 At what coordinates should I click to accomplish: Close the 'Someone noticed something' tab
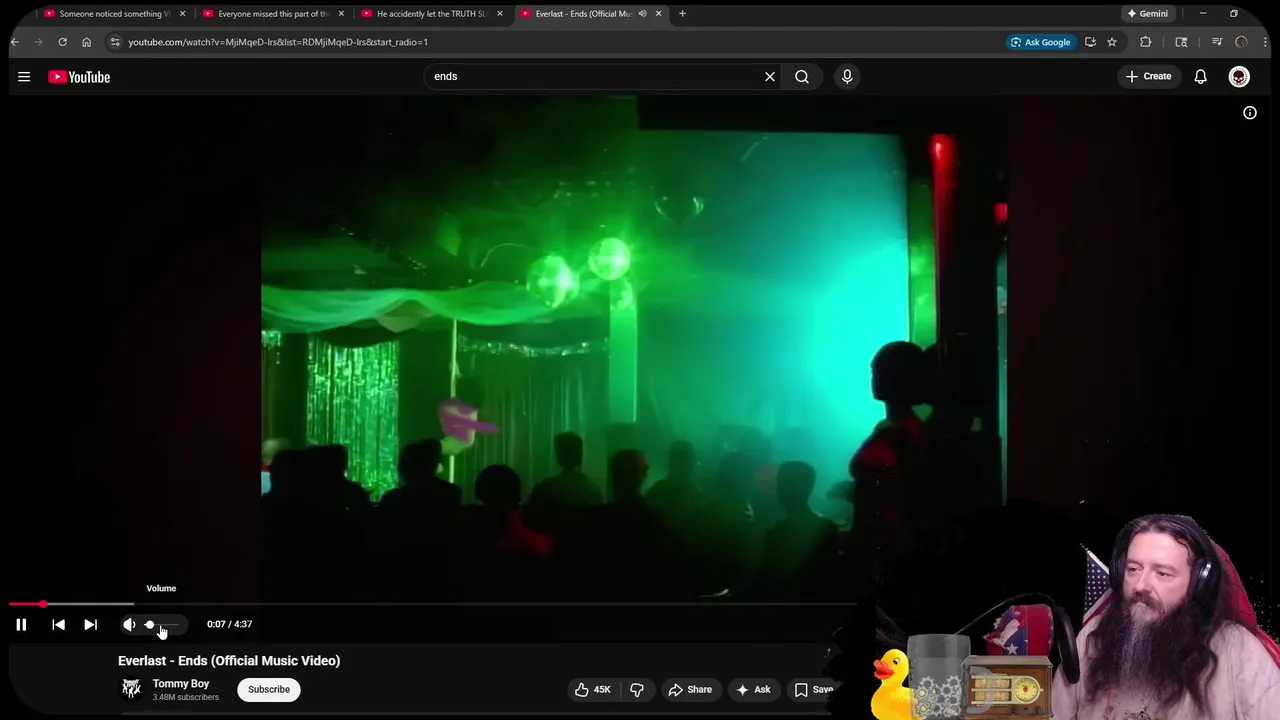(182, 14)
